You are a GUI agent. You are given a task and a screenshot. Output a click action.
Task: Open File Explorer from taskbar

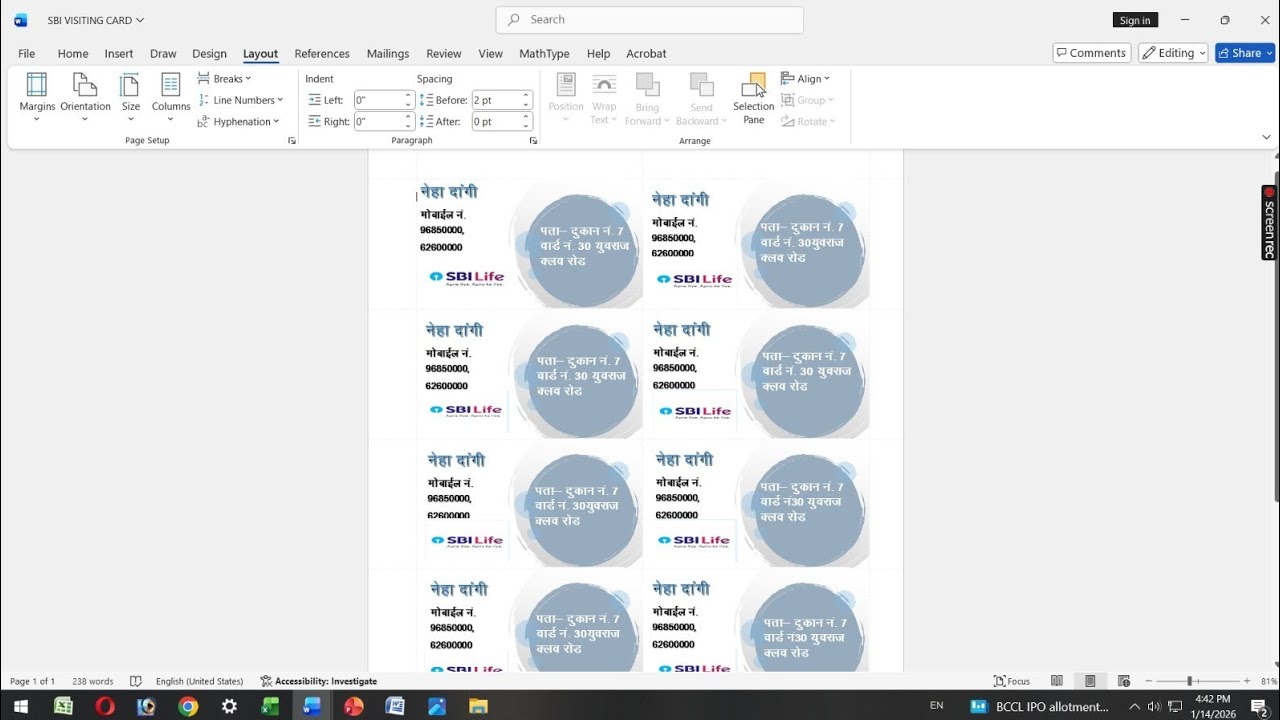click(478, 706)
